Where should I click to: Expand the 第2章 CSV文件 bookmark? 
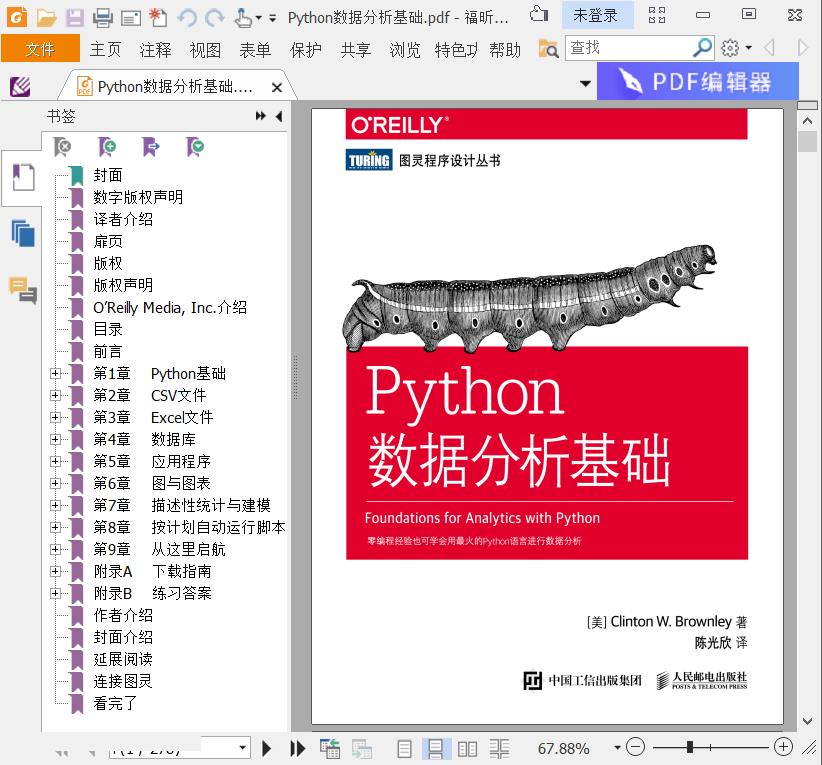pyautogui.click(x=55, y=395)
